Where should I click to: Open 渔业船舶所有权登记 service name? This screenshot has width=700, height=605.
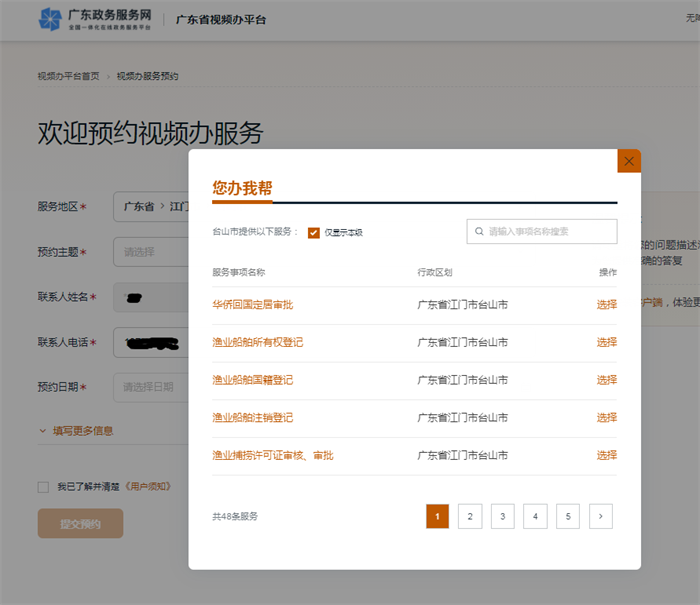257,343
